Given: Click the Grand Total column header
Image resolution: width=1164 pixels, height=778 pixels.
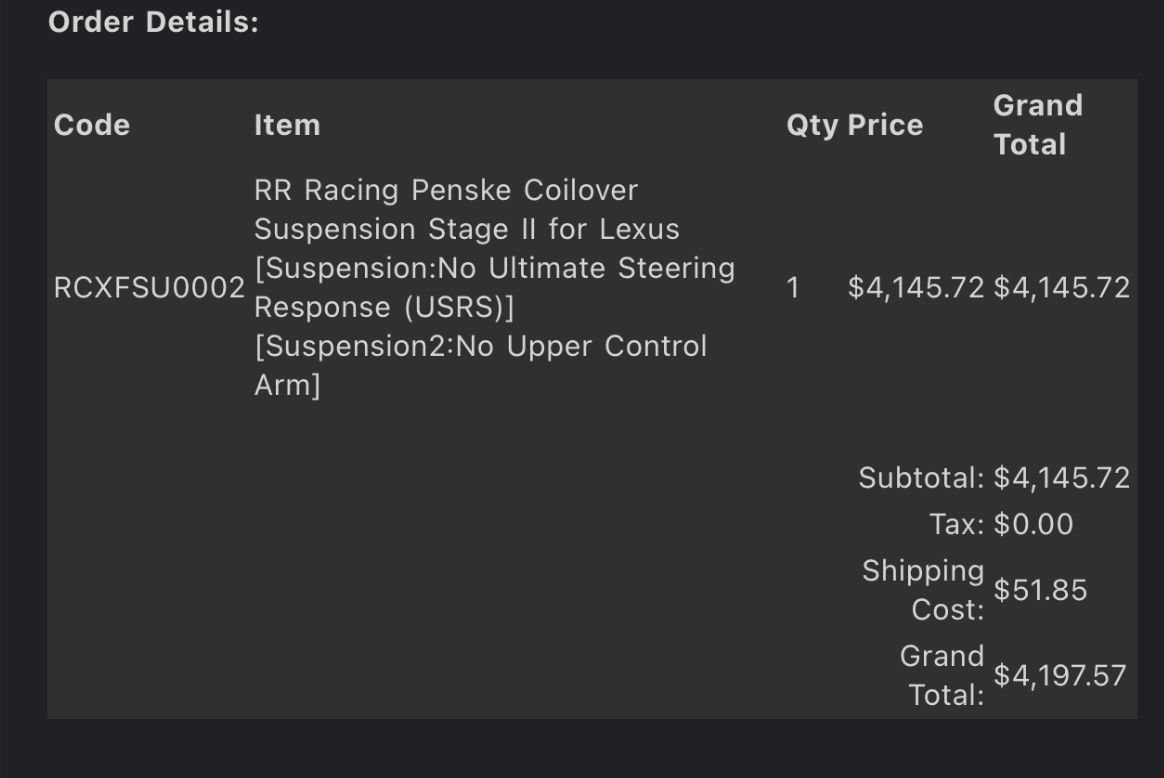Looking at the screenshot, I should pyautogui.click(x=1037, y=125).
